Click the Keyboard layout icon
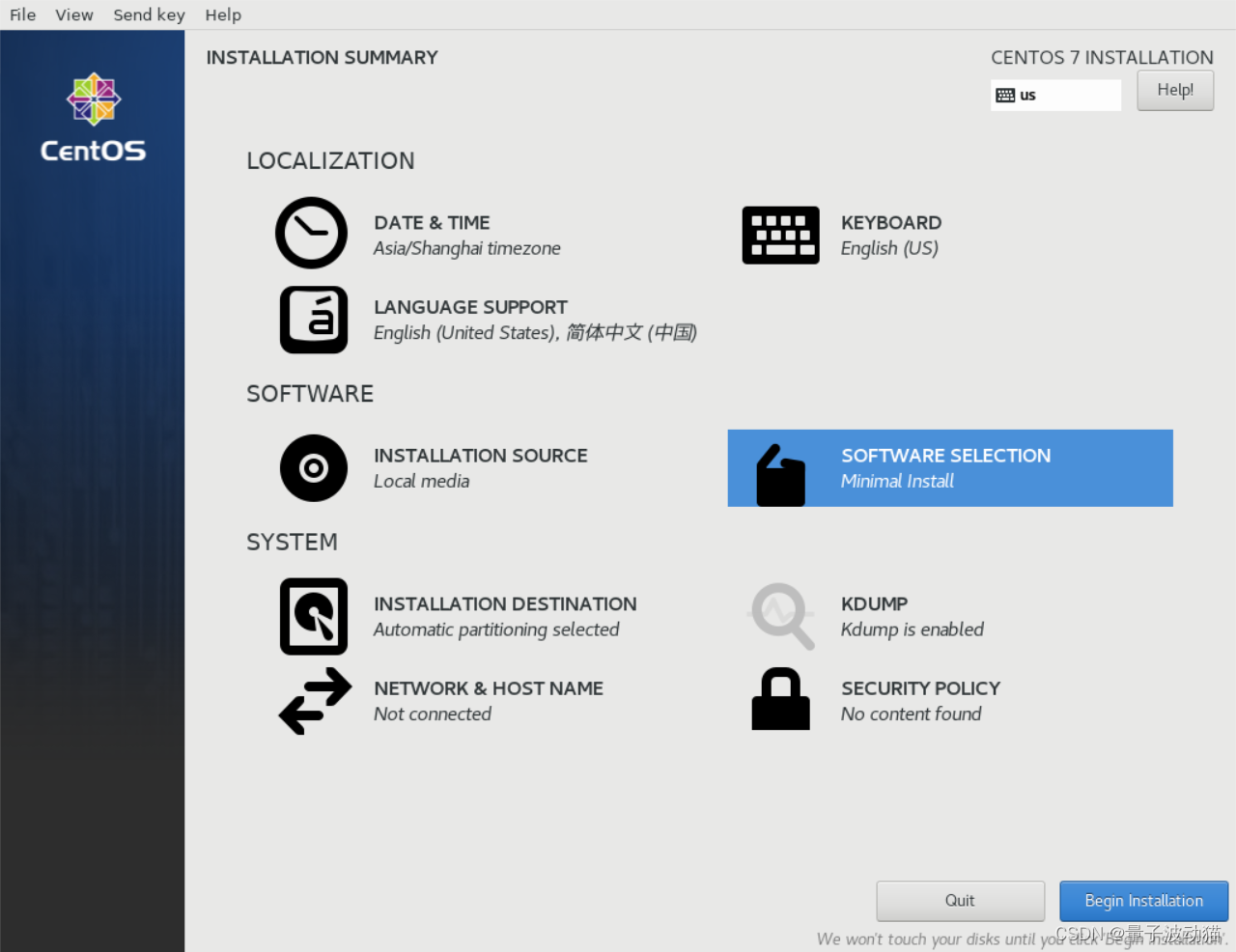The image size is (1236, 952). (780, 235)
